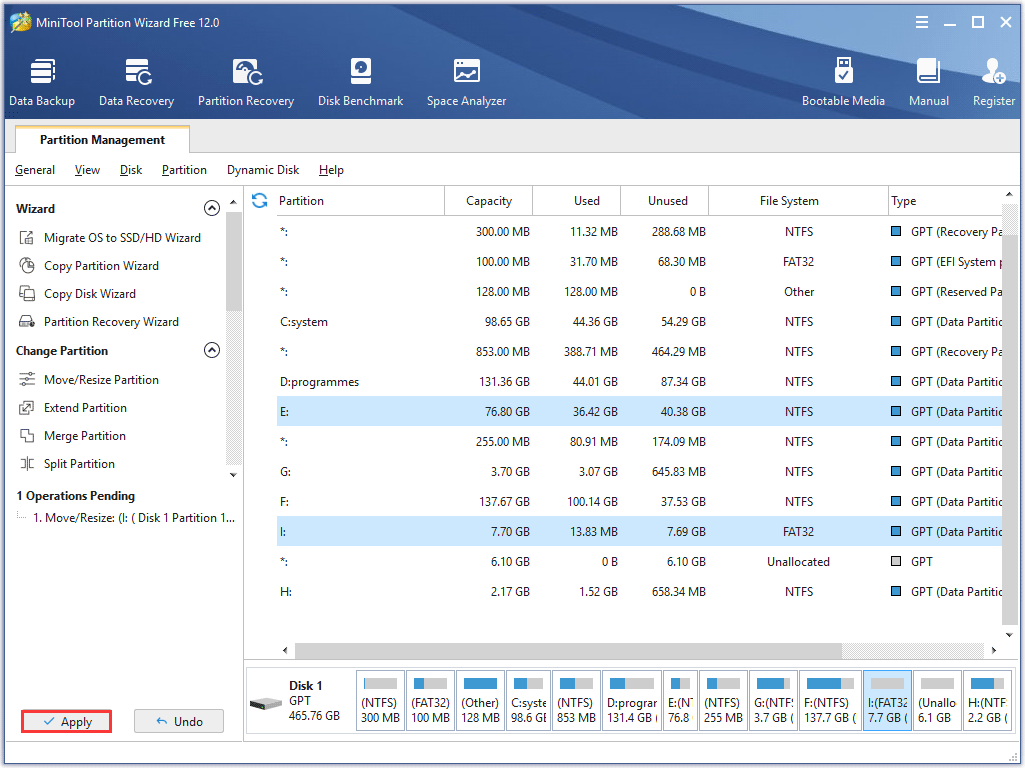The image size is (1025, 768).
Task: Select G:(NTFS) 3.7 GB disk map block
Action: [773, 700]
